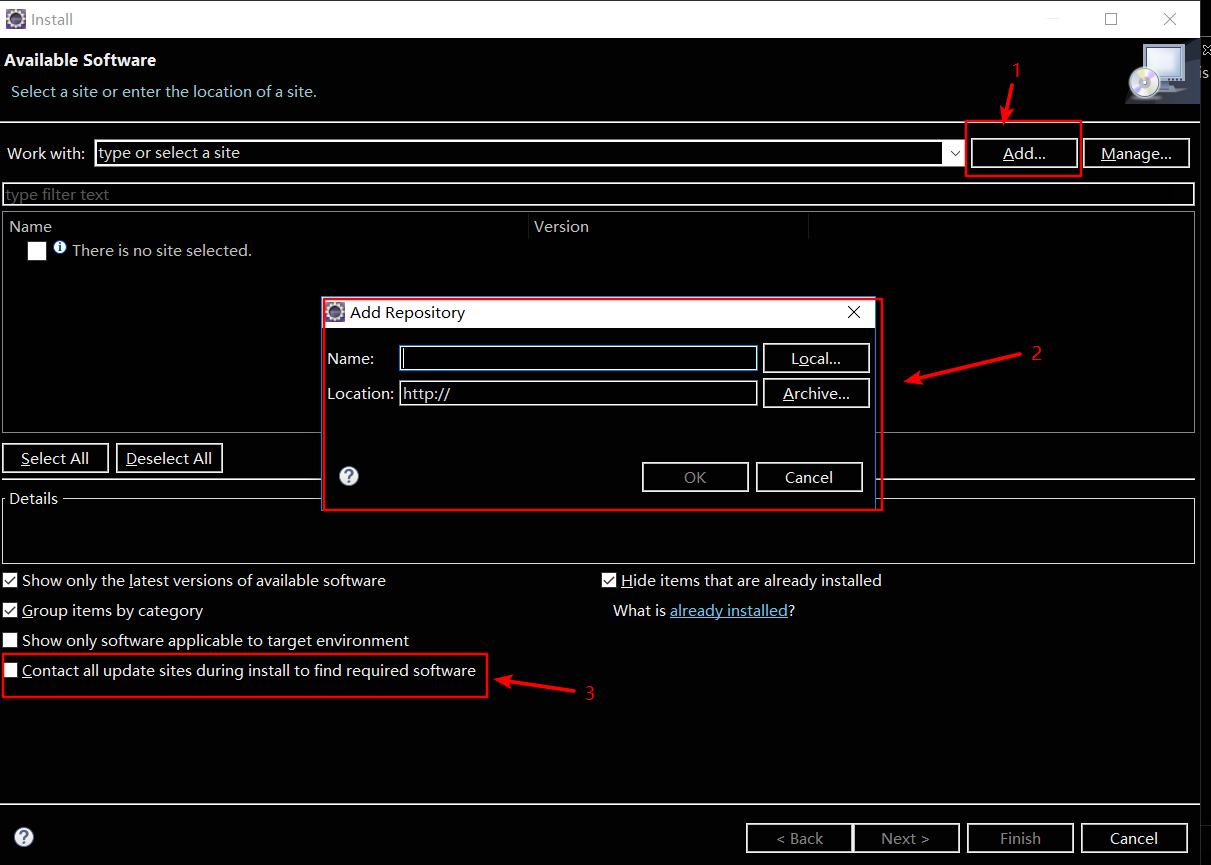Screen dimensions: 1211x865
Task: Click the Eclipse icon in Install title bar
Action: coord(15,18)
